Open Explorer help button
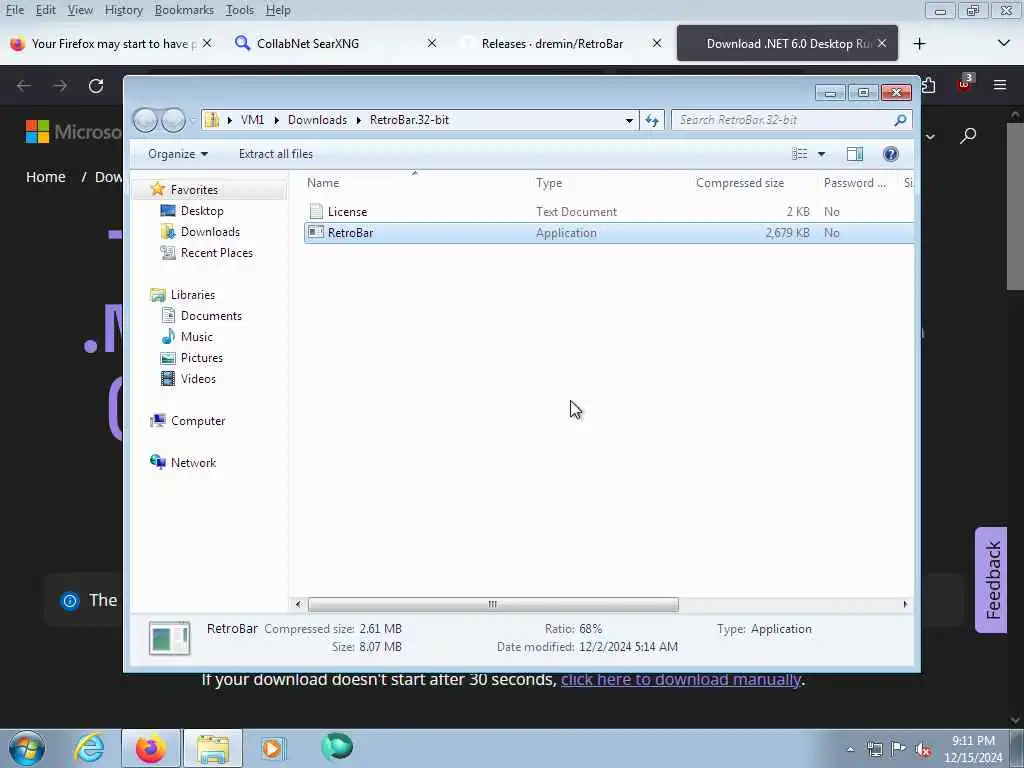Viewport: 1024px width, 768px height. coord(890,154)
